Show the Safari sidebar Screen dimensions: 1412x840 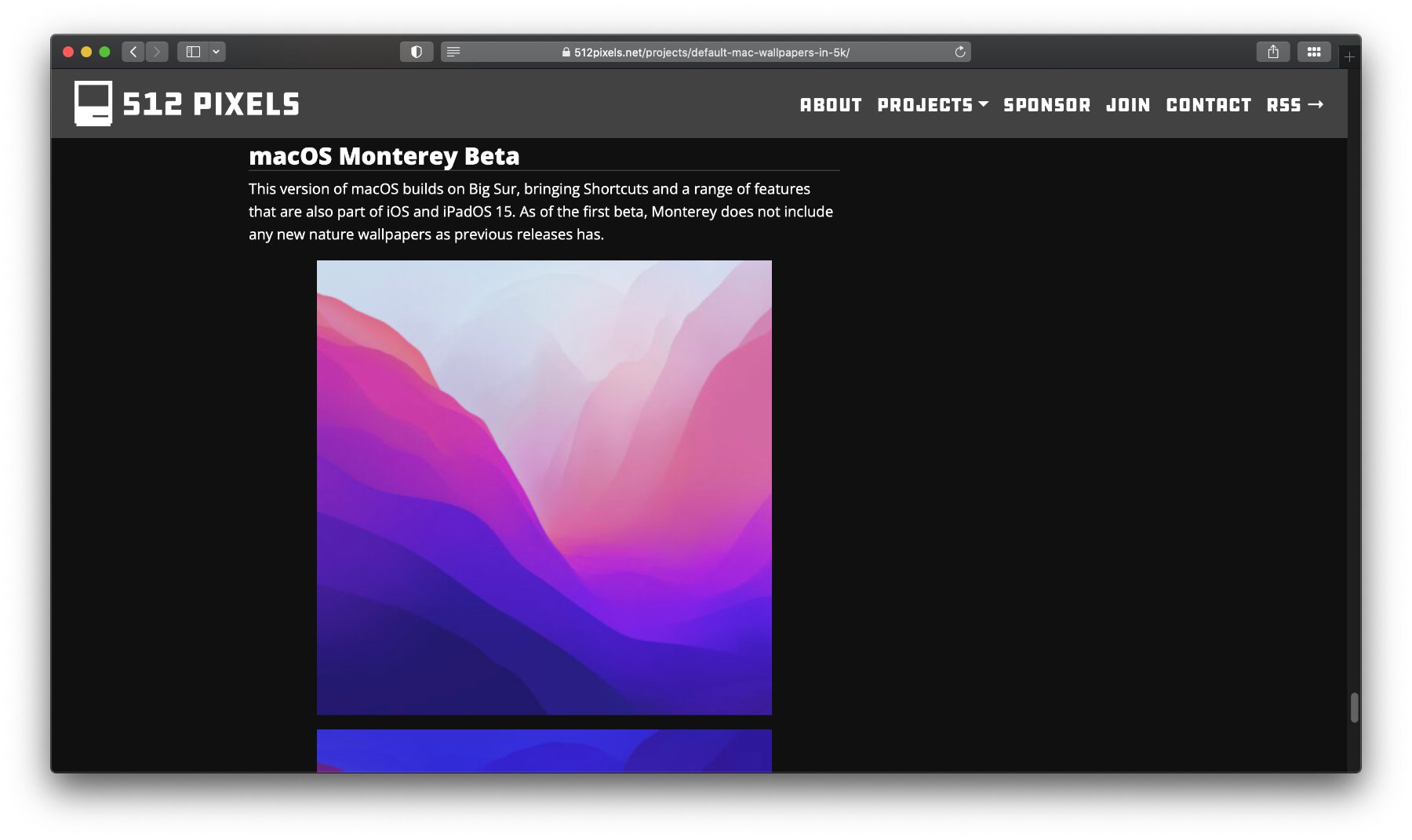[193, 52]
